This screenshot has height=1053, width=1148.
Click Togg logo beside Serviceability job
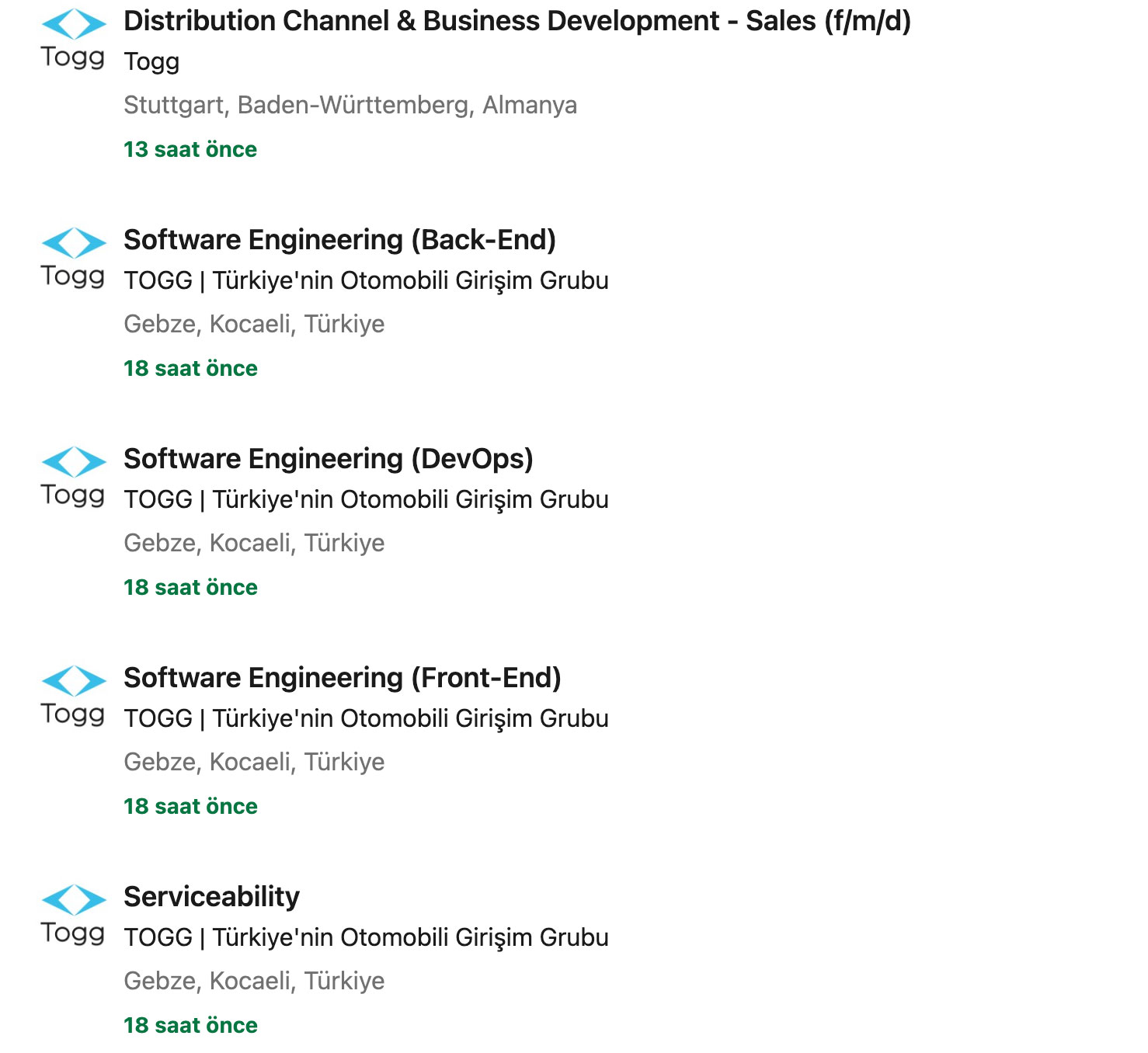pos(73,916)
